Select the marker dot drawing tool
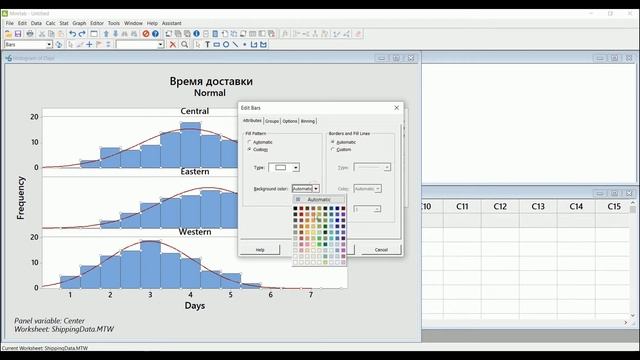 [x=245, y=44]
